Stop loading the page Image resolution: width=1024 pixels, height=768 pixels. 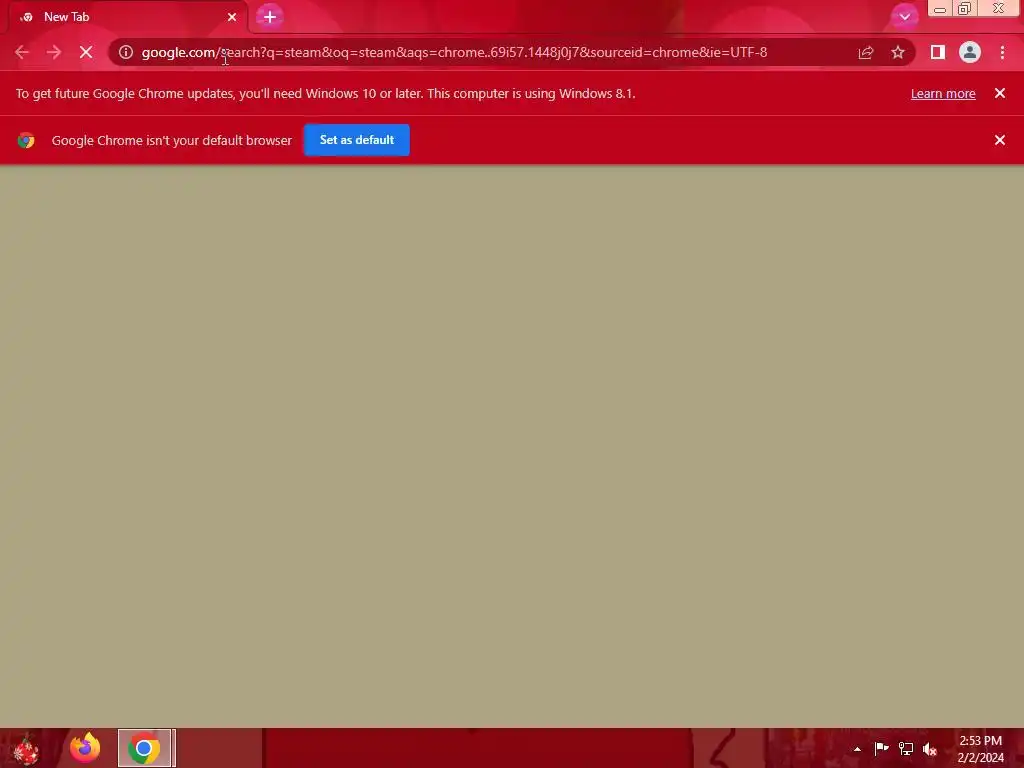[86, 52]
